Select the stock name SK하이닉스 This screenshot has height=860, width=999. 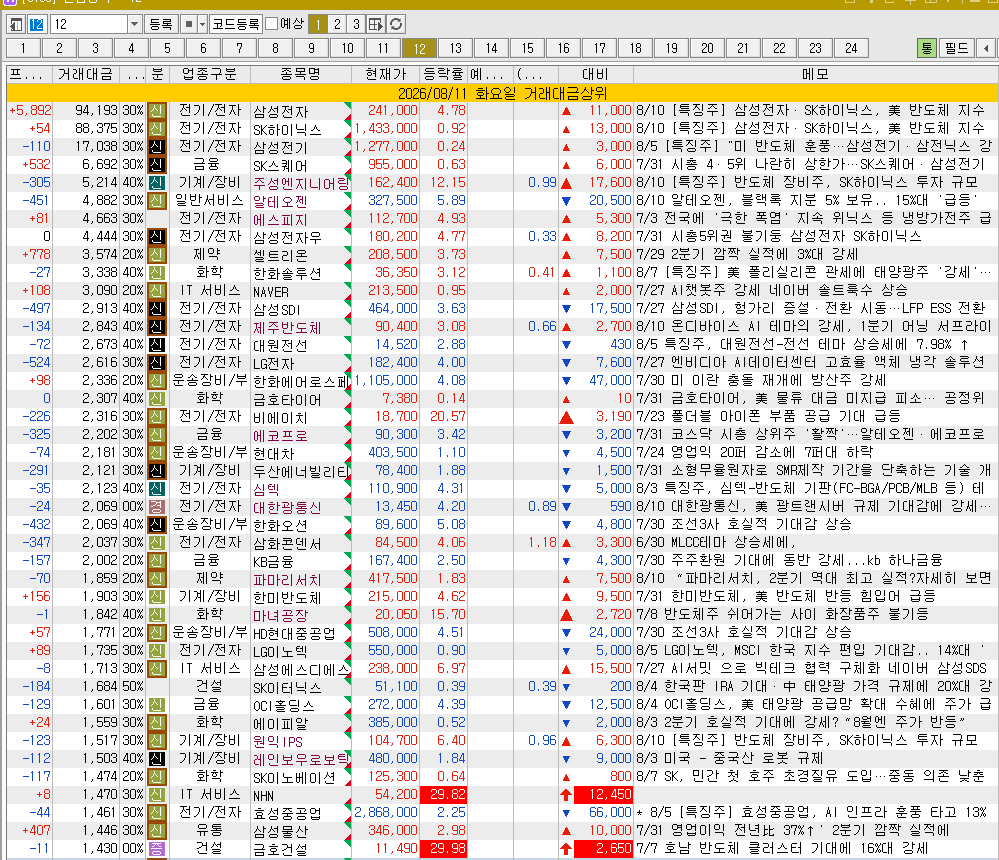tap(287, 129)
